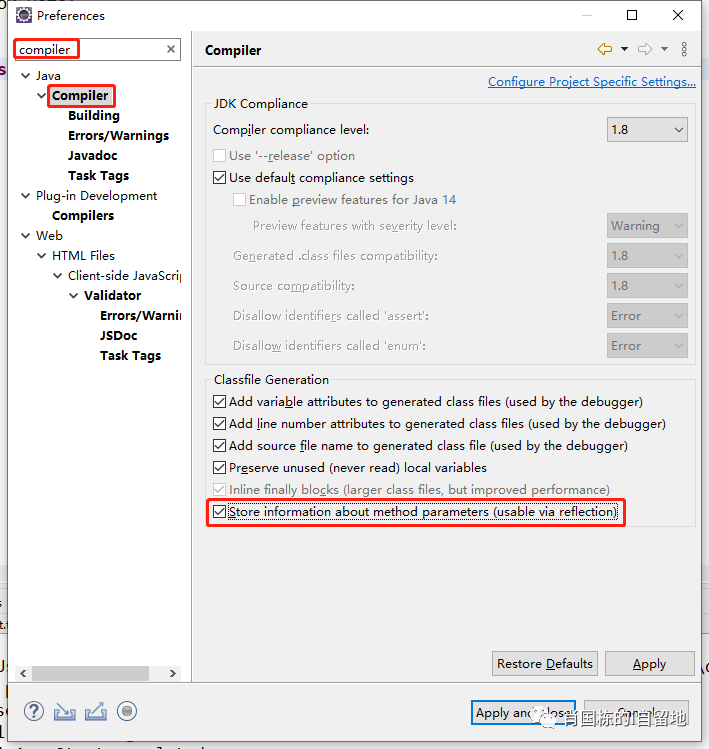Click tree horizontal scrollbar thumb

pos(90,674)
